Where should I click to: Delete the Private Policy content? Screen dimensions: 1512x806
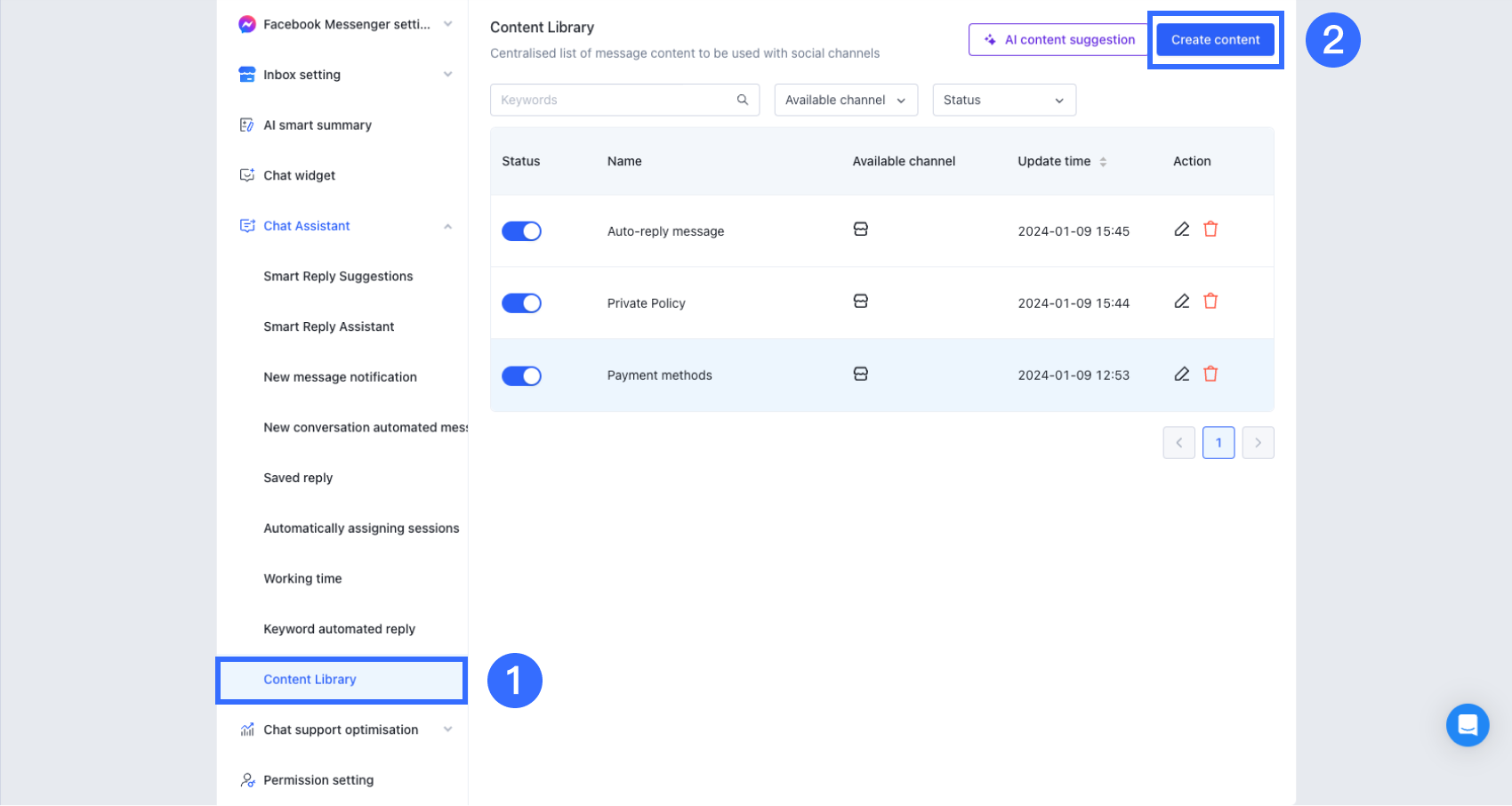(x=1210, y=302)
